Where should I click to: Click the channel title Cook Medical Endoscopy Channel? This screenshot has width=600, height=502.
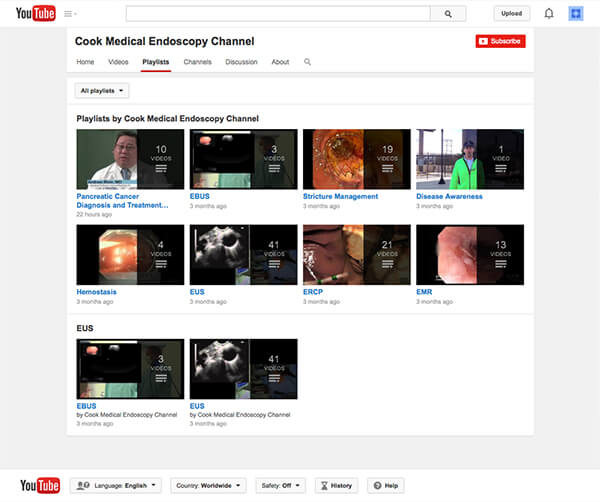(x=165, y=41)
